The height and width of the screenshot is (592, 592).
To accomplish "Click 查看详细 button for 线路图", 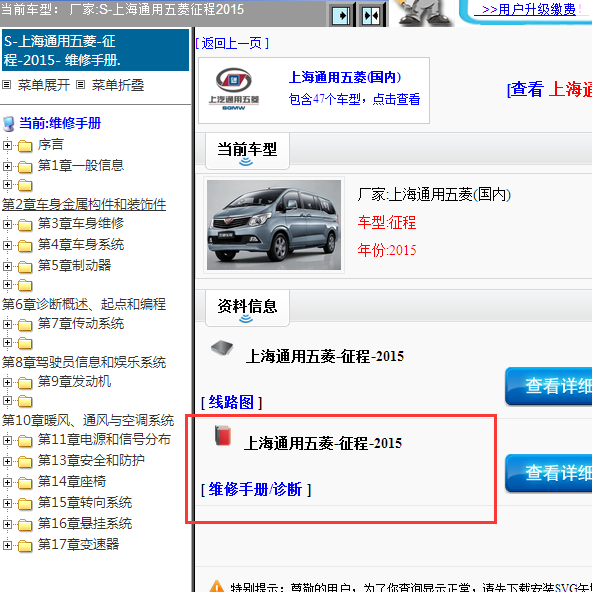I will pos(549,386).
